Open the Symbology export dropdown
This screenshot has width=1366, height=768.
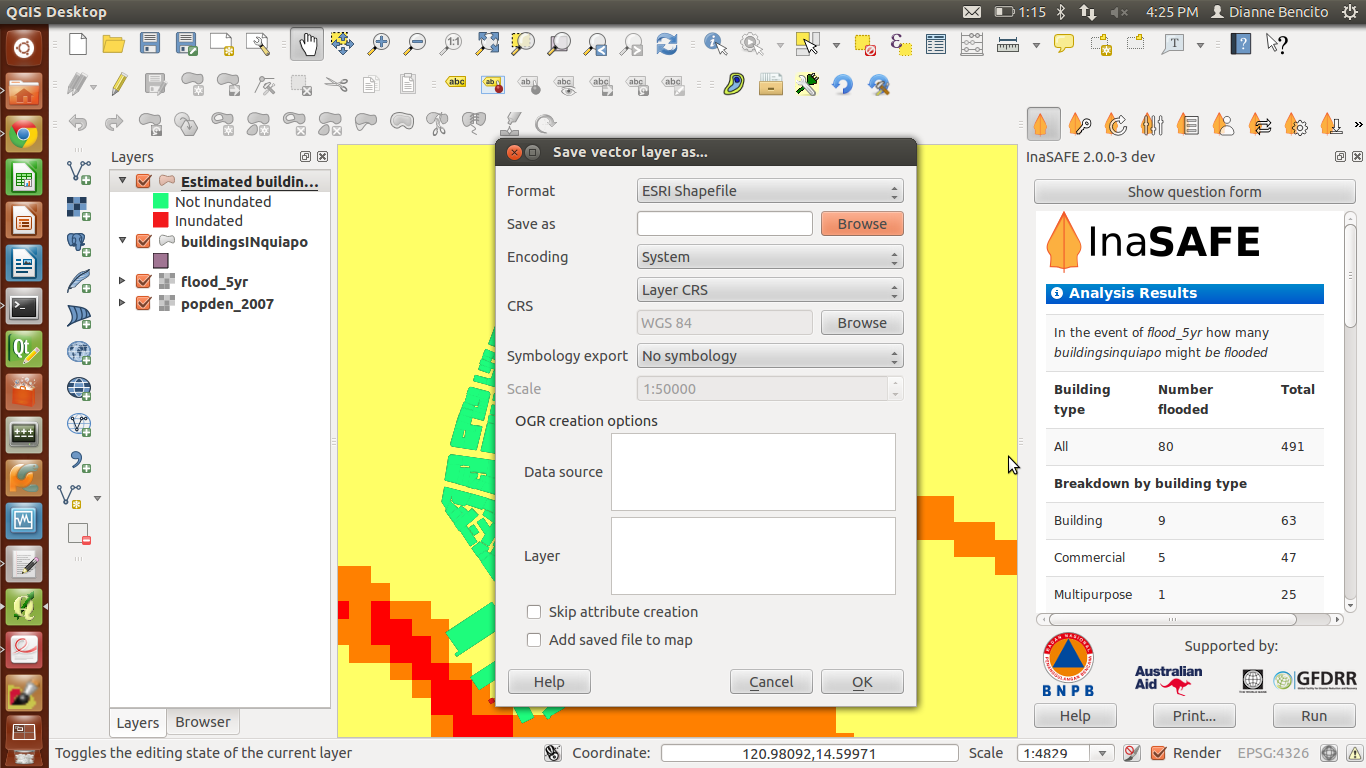point(770,356)
